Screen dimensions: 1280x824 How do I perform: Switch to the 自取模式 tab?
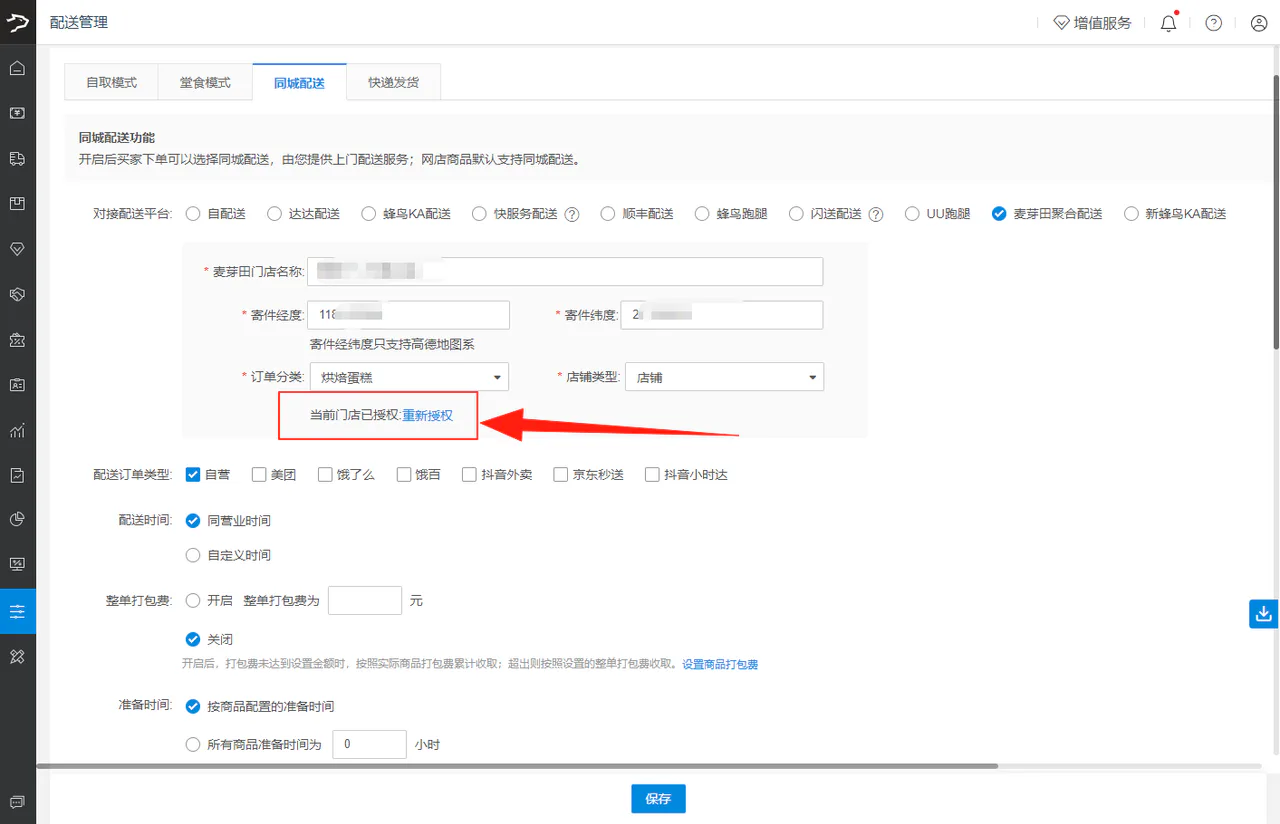[x=111, y=82]
